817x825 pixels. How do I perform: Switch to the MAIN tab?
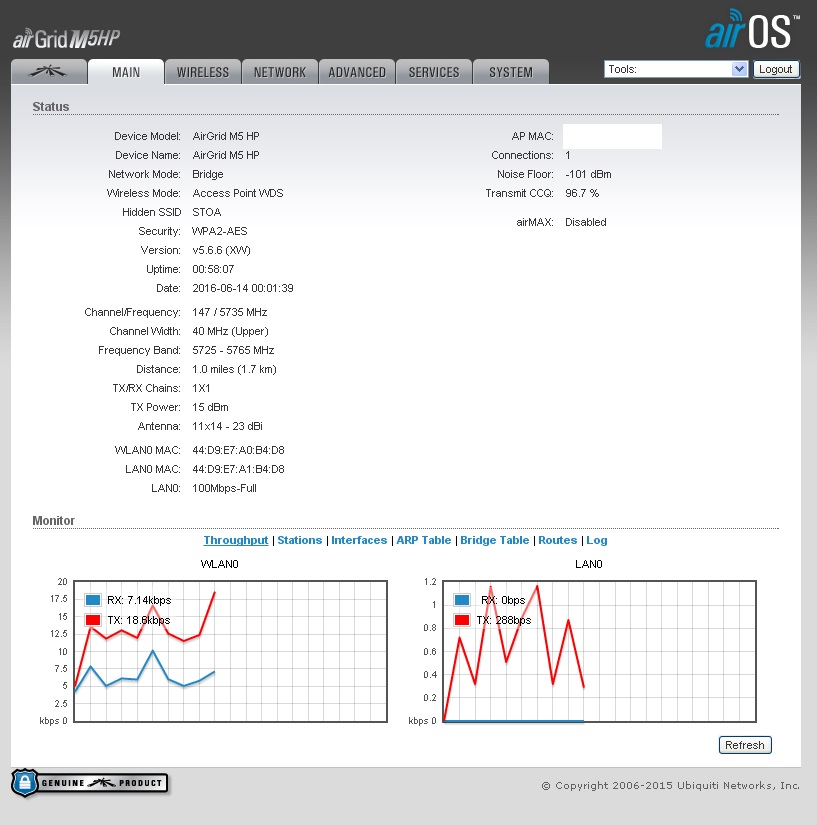coord(126,72)
